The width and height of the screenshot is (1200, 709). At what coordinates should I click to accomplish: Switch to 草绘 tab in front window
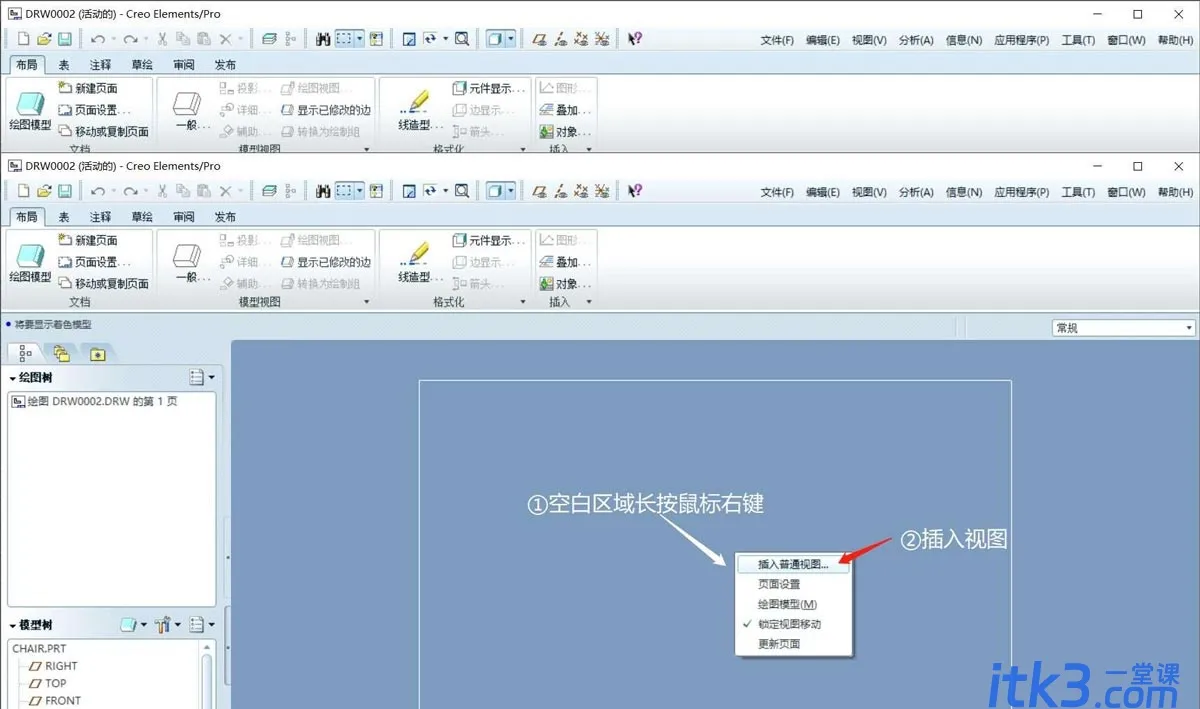[x=142, y=217]
